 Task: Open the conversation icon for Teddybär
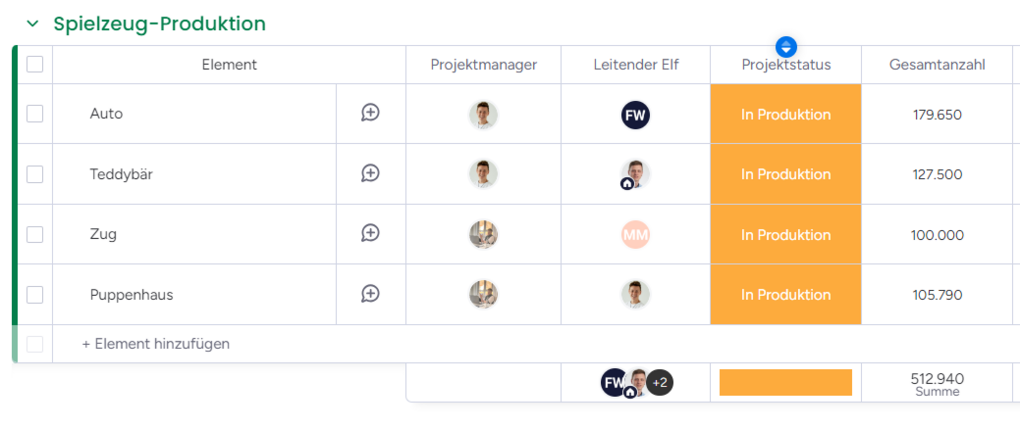(x=370, y=173)
